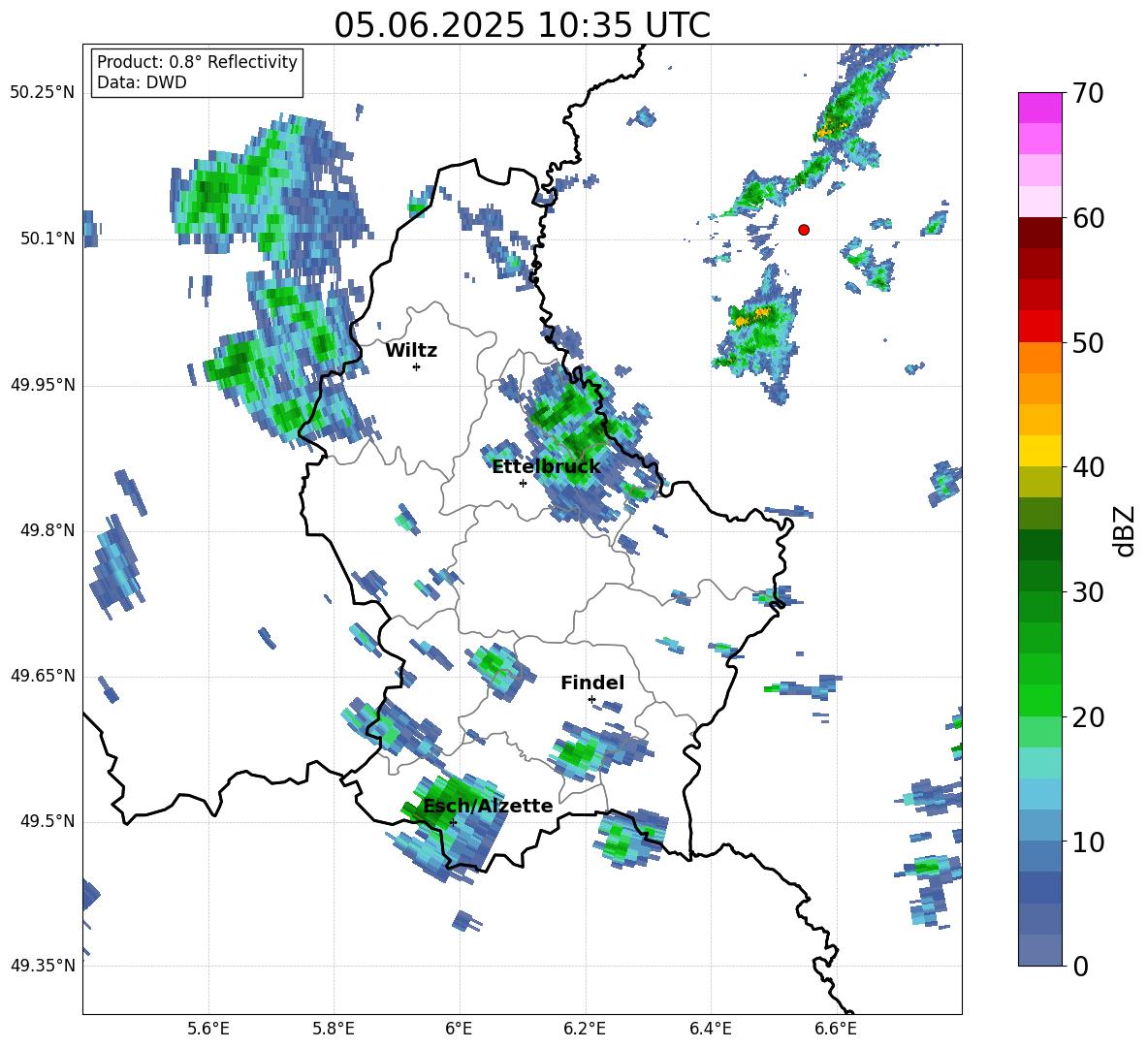
Task: Click the 40 value on the colorbar
Action: tap(1088, 467)
